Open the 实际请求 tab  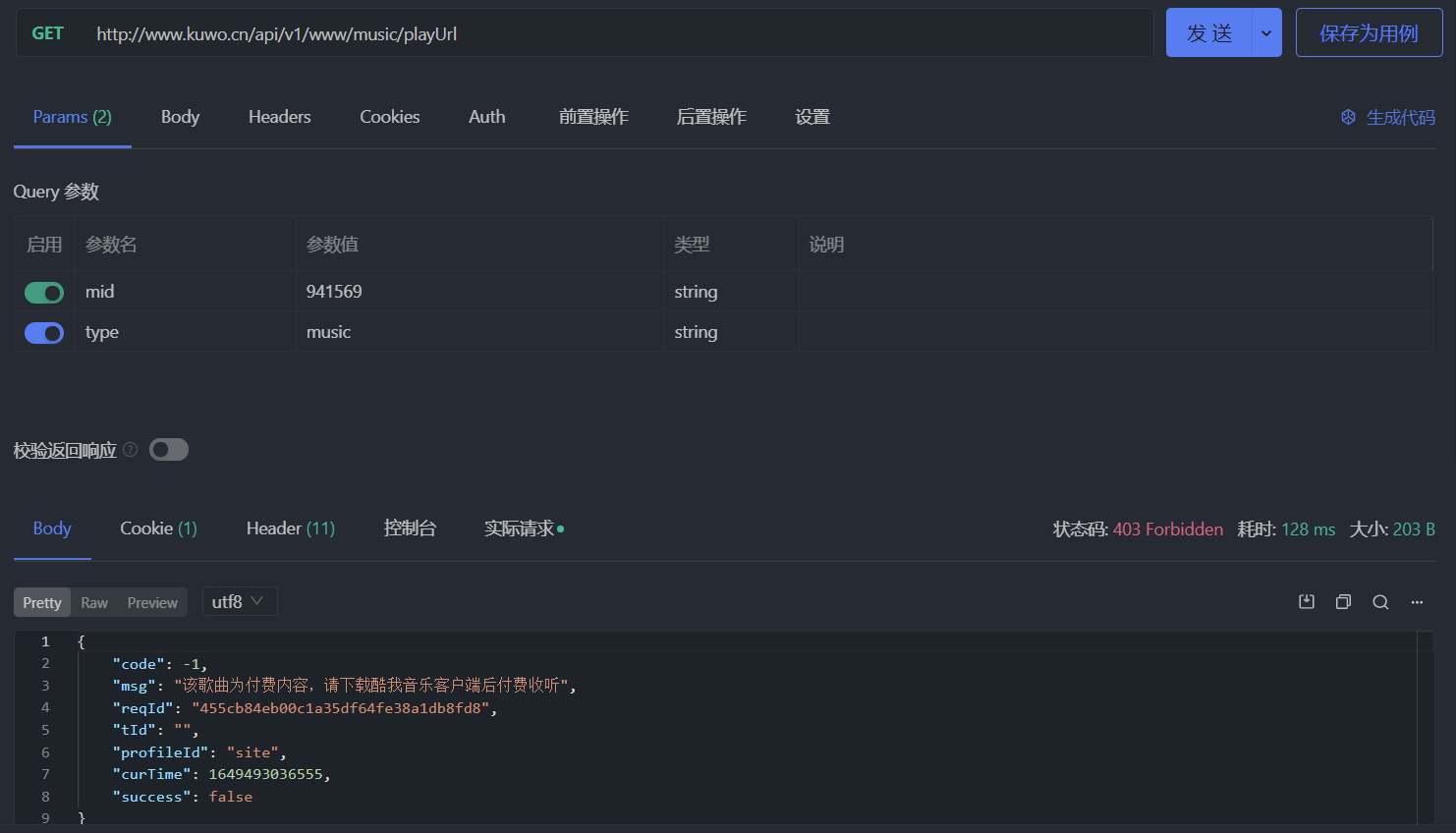pyautogui.click(x=524, y=528)
